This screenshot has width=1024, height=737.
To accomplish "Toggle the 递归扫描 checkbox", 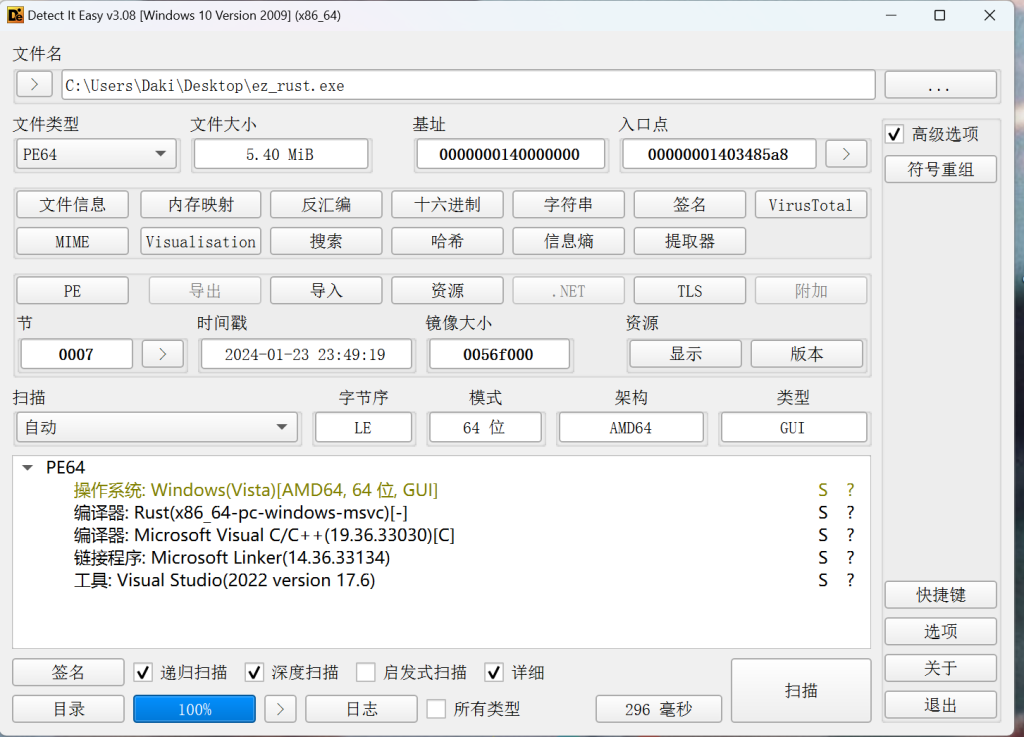I will [x=143, y=673].
